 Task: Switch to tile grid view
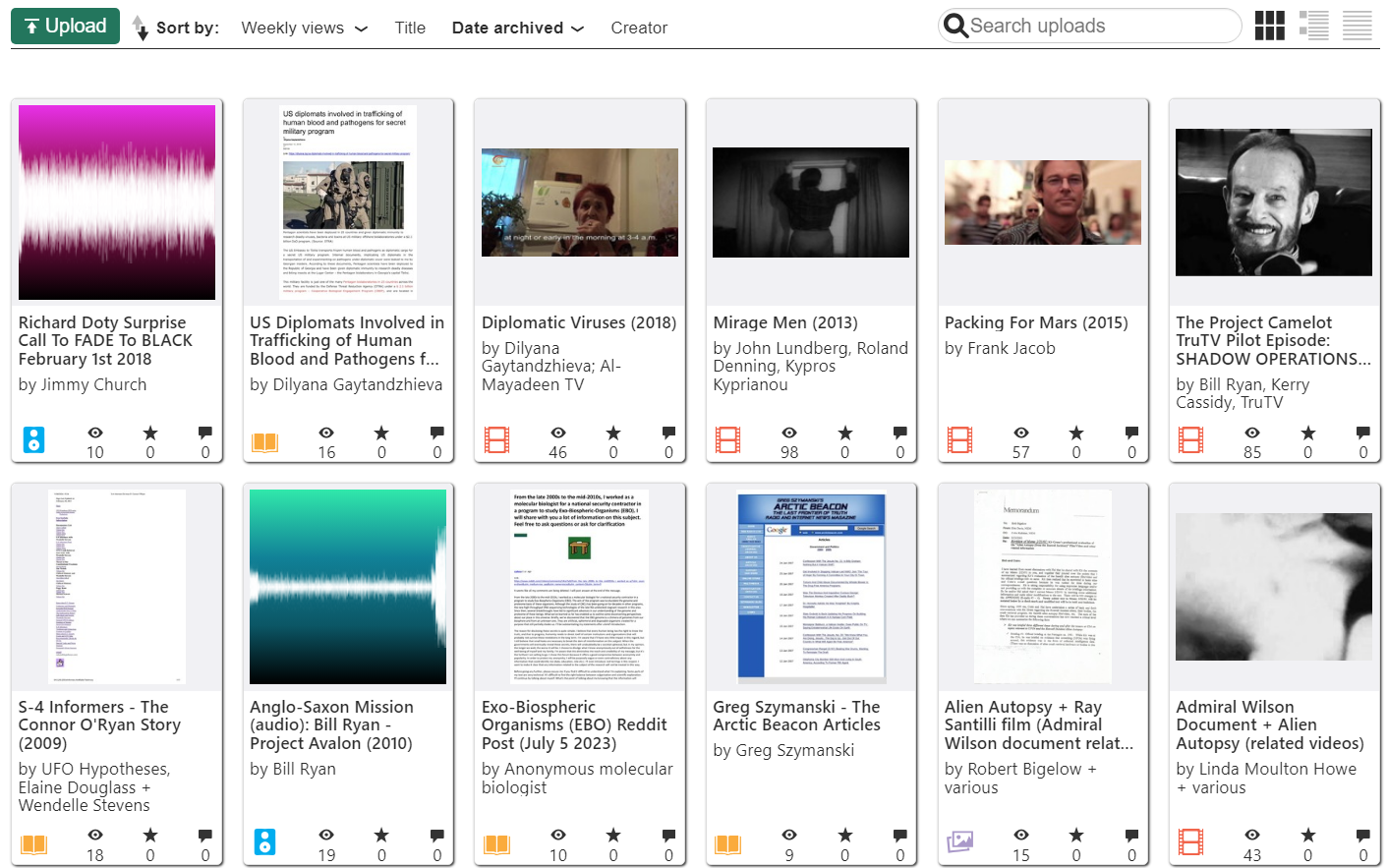point(1269,26)
